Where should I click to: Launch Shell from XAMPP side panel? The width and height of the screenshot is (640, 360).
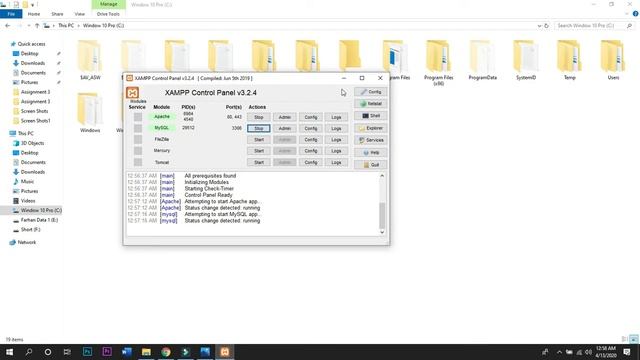(x=371, y=116)
